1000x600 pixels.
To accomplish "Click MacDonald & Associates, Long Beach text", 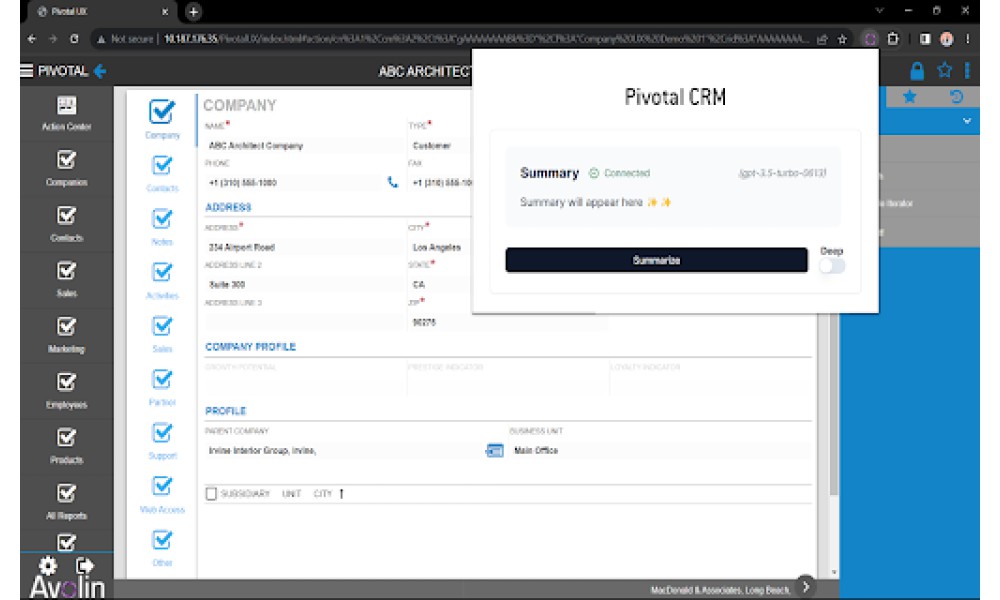I will pos(720,590).
